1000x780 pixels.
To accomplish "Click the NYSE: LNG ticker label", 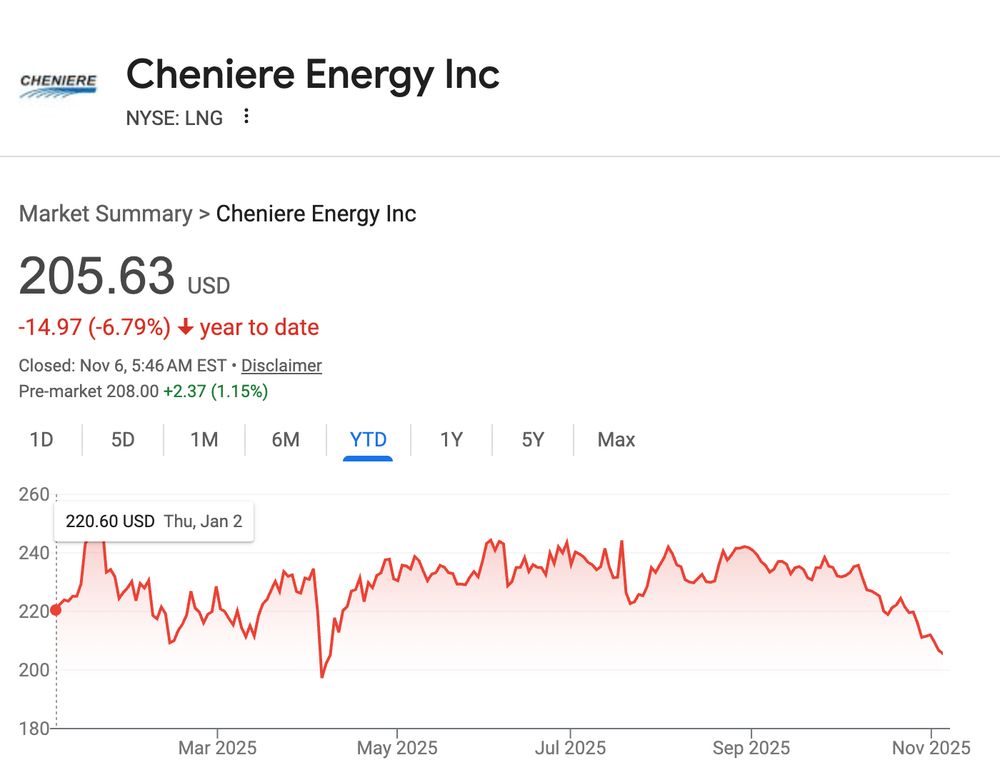I will coord(174,118).
